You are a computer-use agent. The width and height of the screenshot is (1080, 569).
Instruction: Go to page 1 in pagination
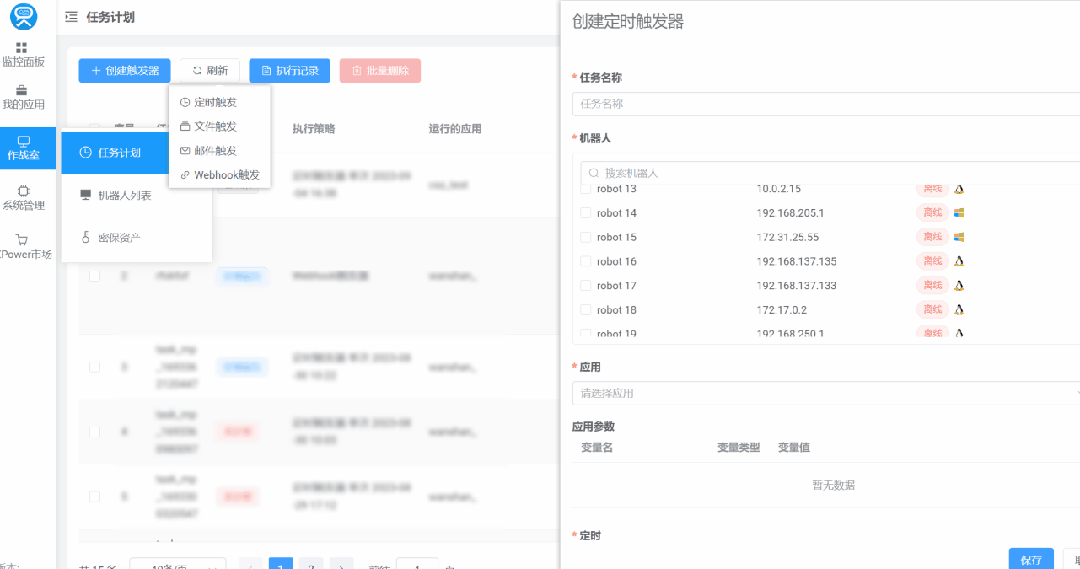(x=280, y=565)
